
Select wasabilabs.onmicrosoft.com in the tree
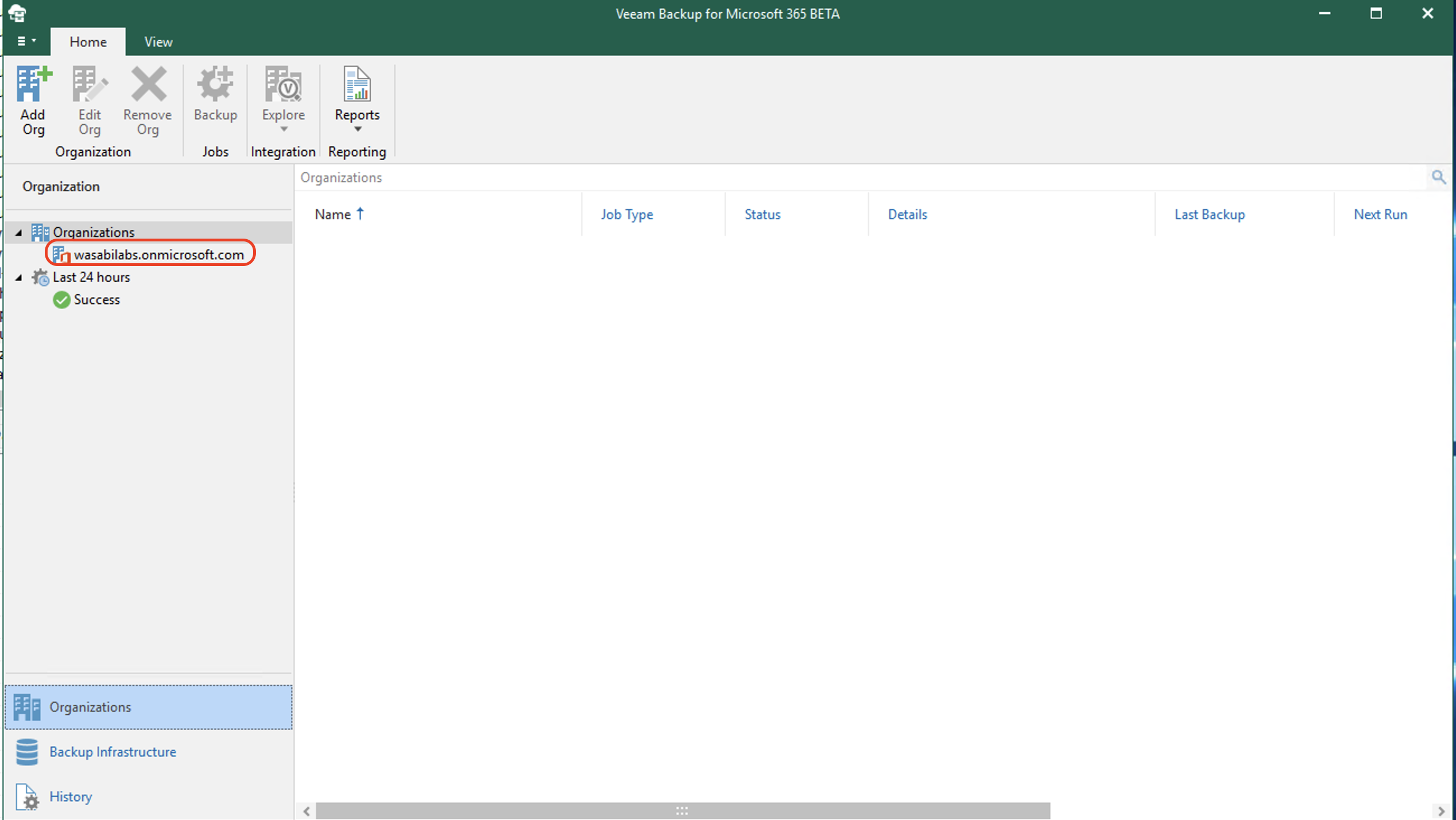pos(159,255)
